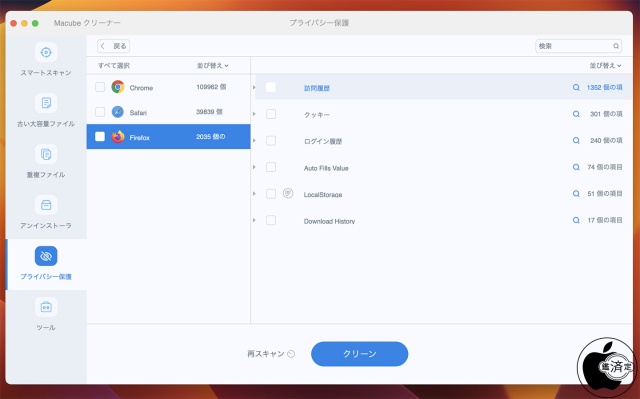The width and height of the screenshot is (640, 399).
Task: Click the 訪問履歴 category label
Action: 317,88
